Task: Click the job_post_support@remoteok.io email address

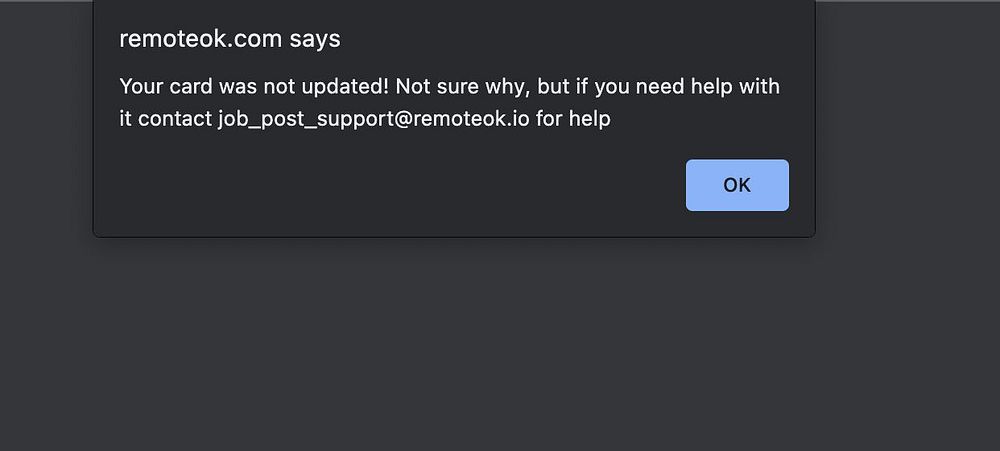Action: [x=374, y=119]
